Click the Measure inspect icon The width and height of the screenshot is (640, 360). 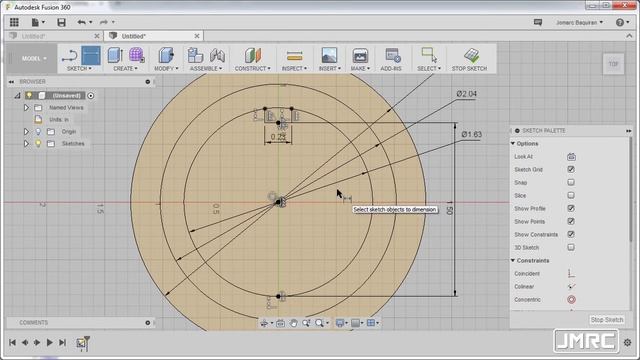pos(294,55)
